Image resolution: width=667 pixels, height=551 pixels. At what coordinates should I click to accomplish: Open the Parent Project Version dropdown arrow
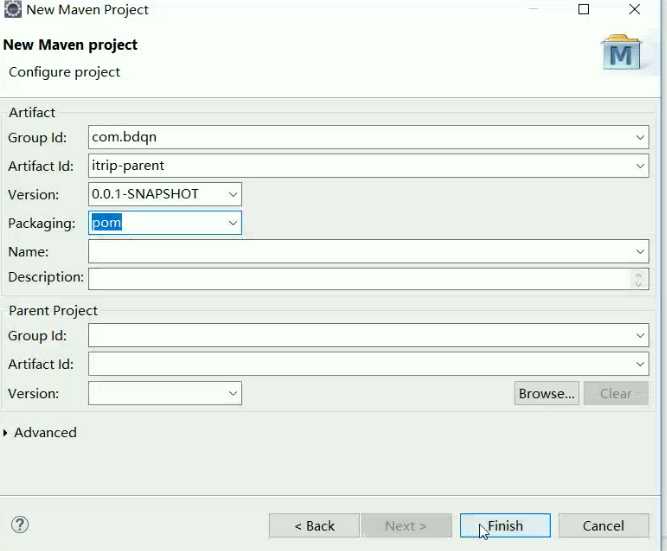(x=233, y=393)
